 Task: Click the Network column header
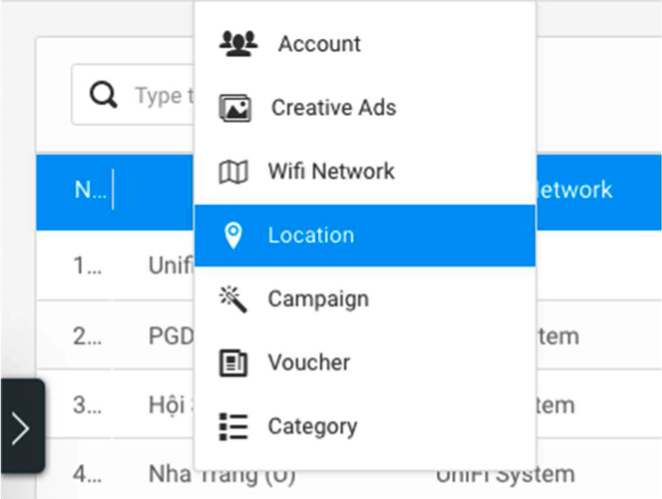tap(574, 190)
